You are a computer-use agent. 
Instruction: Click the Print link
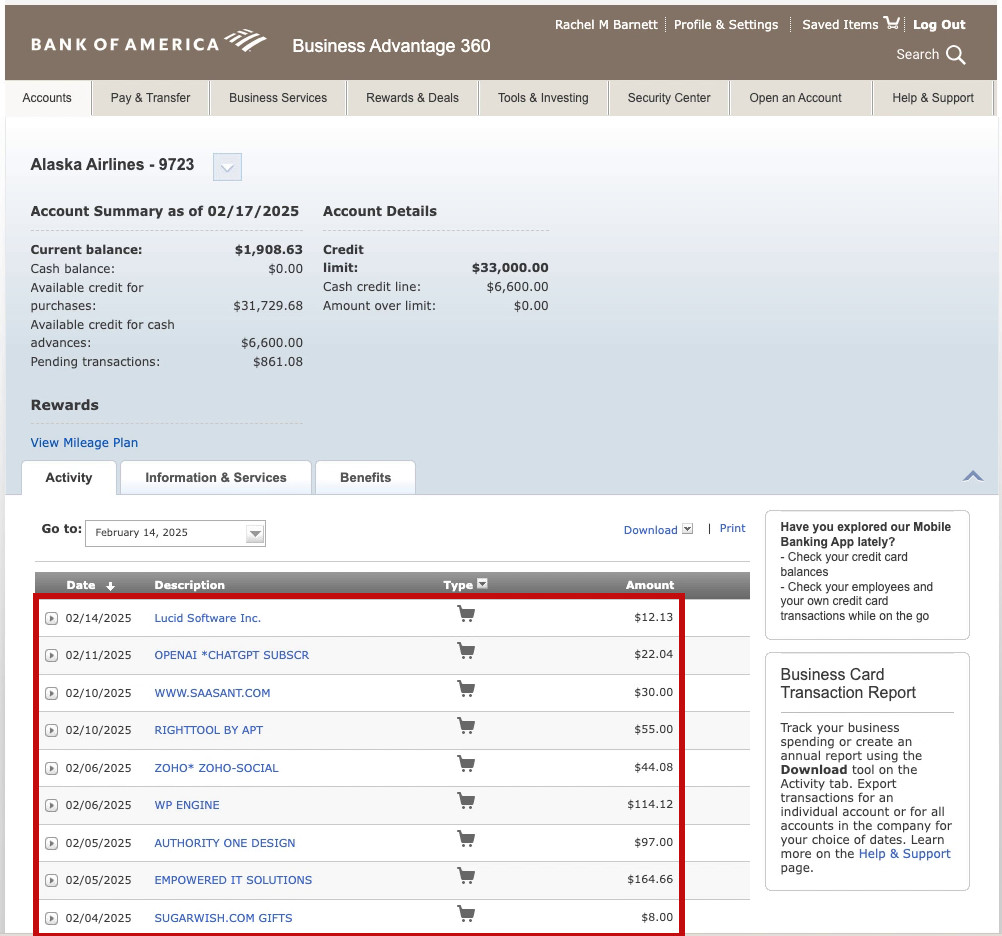click(732, 528)
